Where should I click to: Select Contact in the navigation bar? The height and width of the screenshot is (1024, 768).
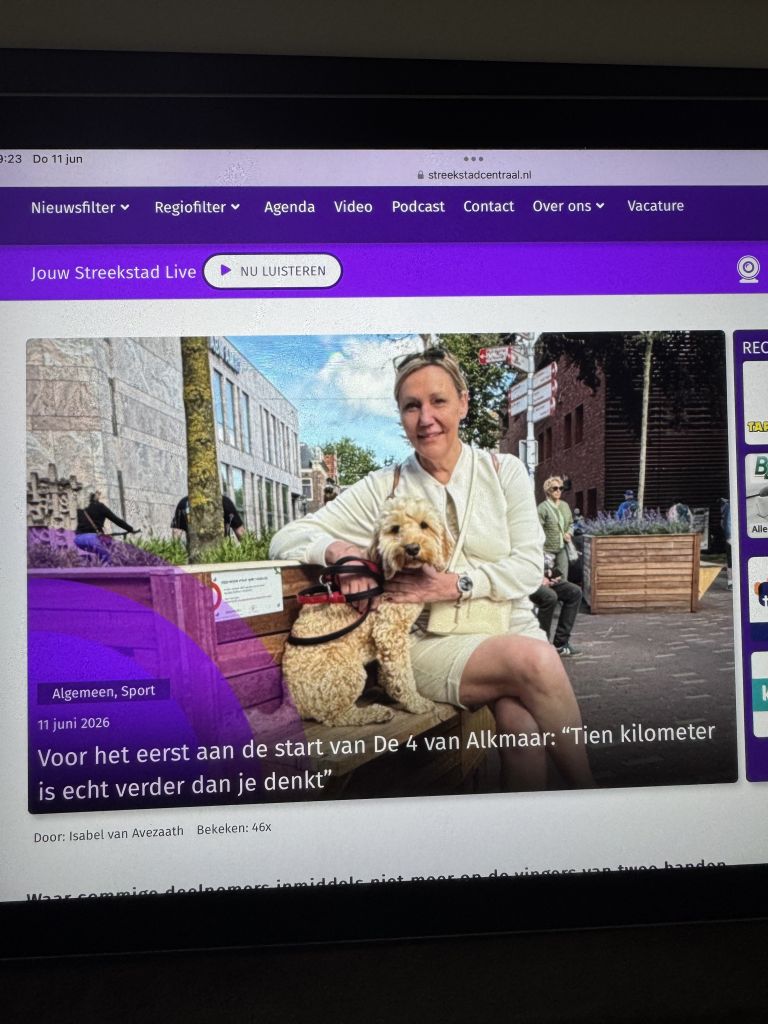click(488, 206)
